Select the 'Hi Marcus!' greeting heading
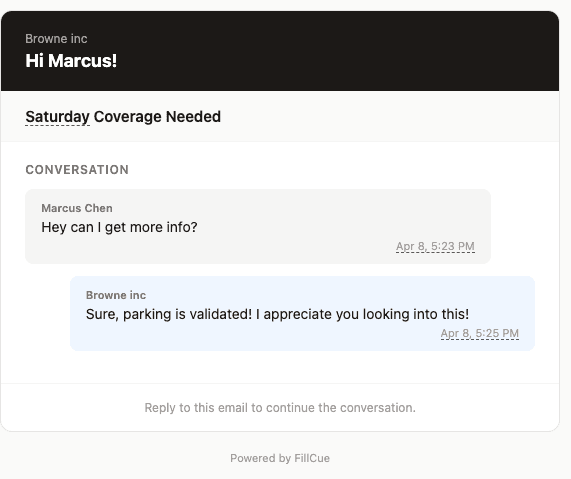The image size is (571, 479). [x=71, y=60]
